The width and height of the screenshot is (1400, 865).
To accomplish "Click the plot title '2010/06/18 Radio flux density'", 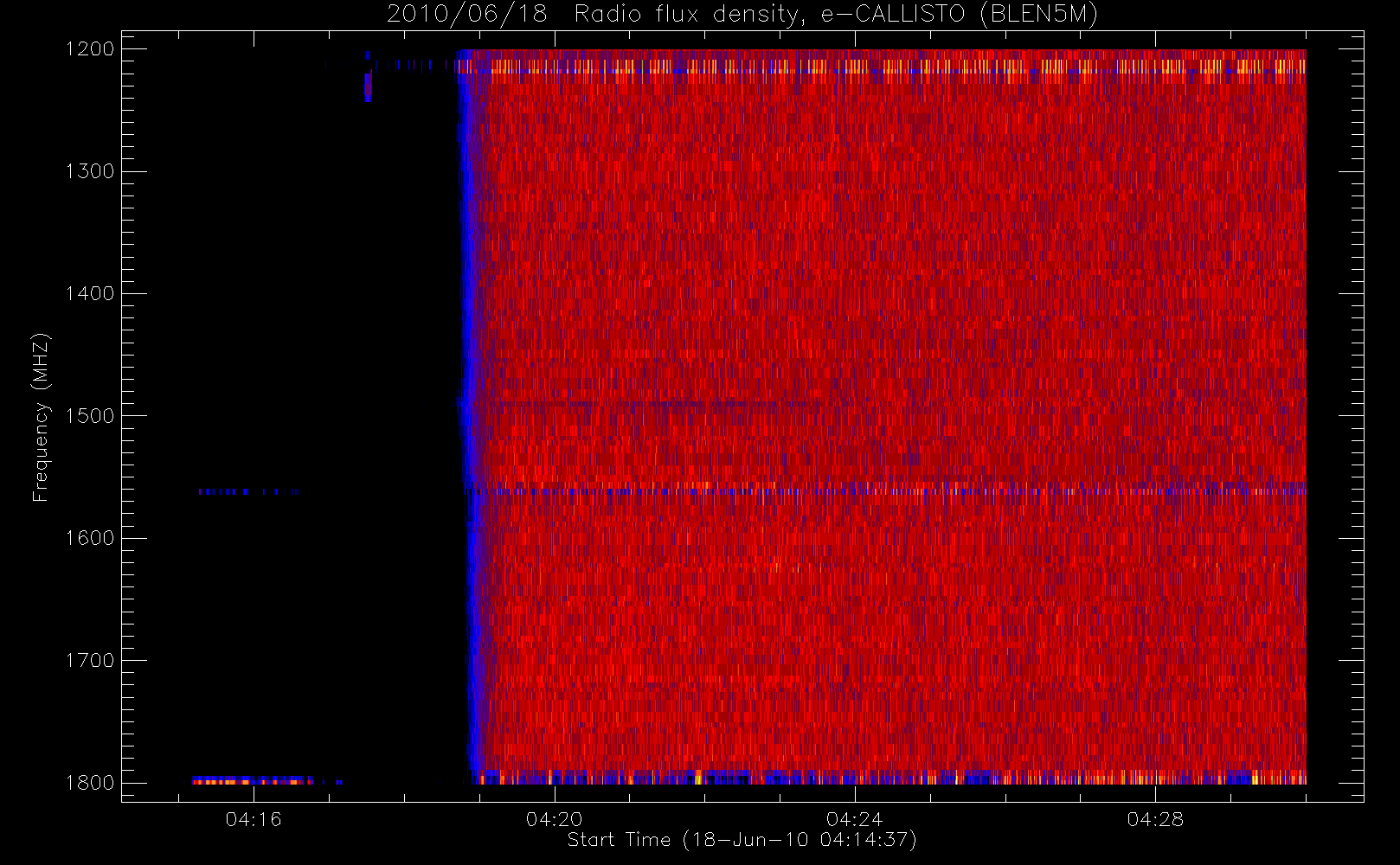I will [x=742, y=15].
